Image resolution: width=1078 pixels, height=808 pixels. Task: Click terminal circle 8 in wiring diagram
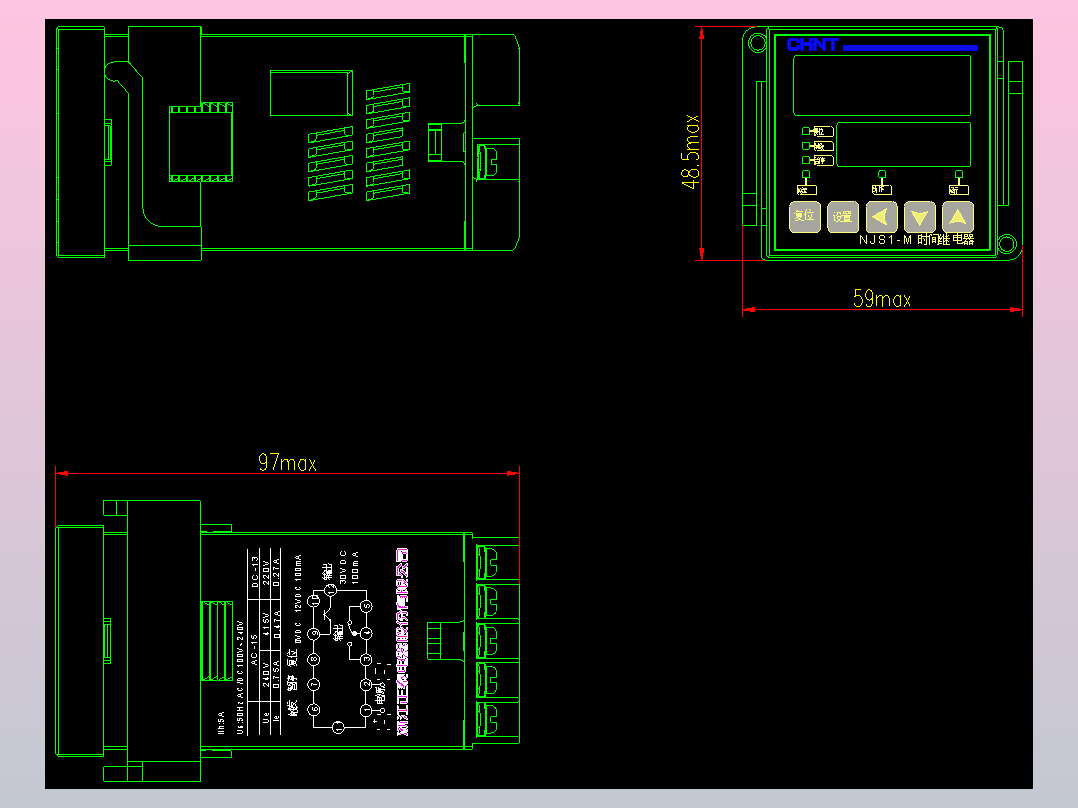click(314, 659)
